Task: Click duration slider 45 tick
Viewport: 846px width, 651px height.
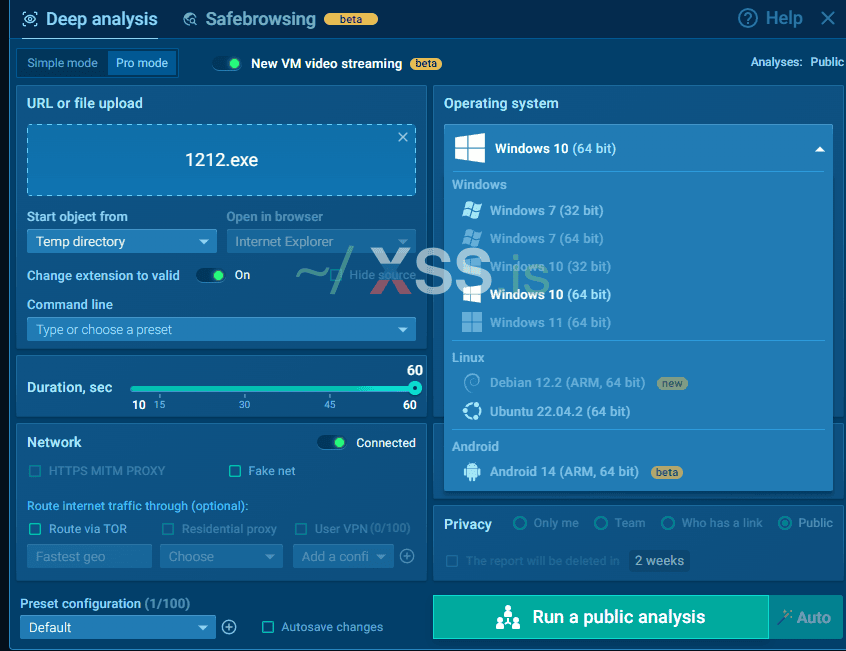Action: [330, 395]
